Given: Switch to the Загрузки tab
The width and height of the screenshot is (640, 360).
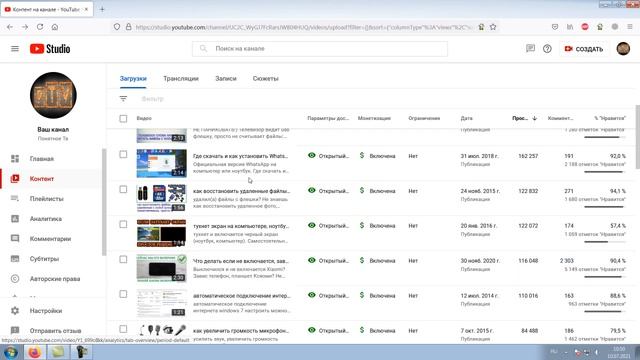Looking at the screenshot, I should [x=133, y=78].
